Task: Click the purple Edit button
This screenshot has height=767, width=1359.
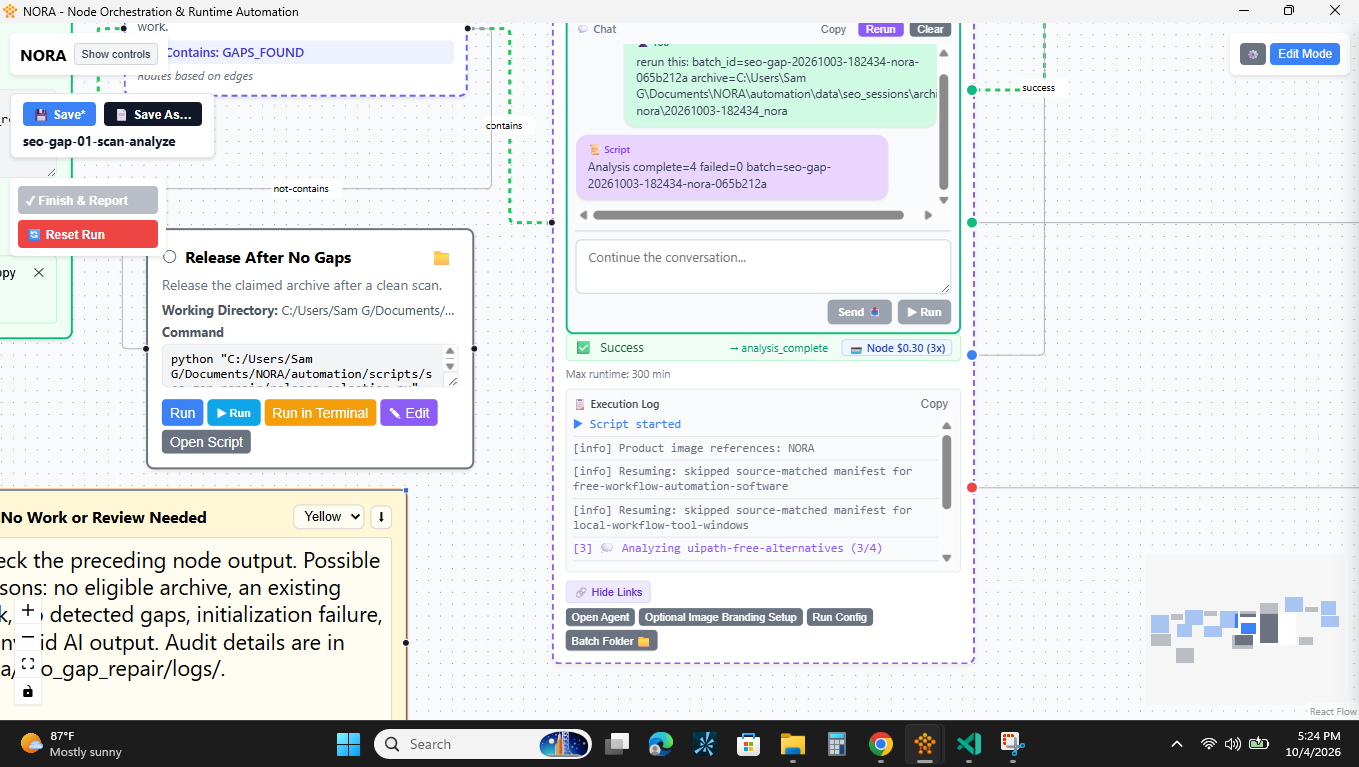Action: click(409, 413)
